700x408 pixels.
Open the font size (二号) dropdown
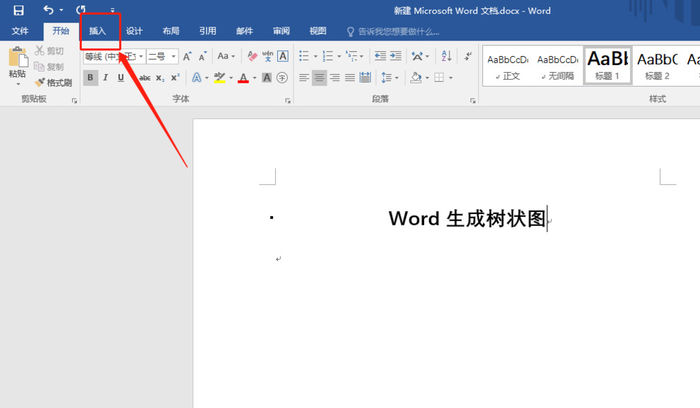click(174, 57)
